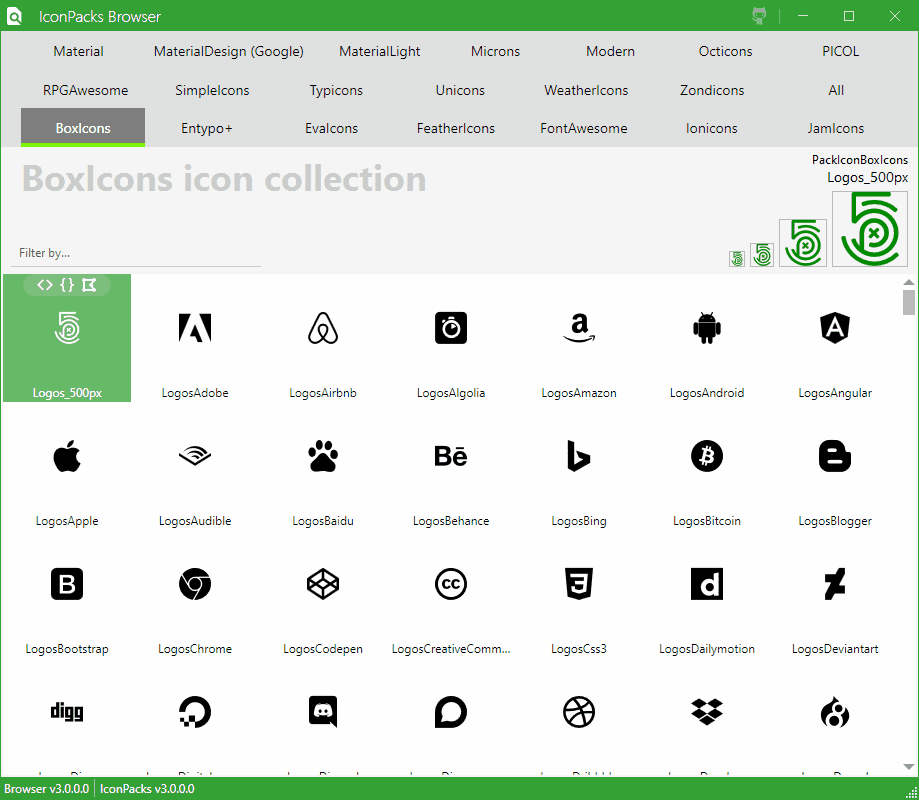Open the Modern icon pack tab
The width and height of the screenshot is (919, 800).
coord(610,52)
